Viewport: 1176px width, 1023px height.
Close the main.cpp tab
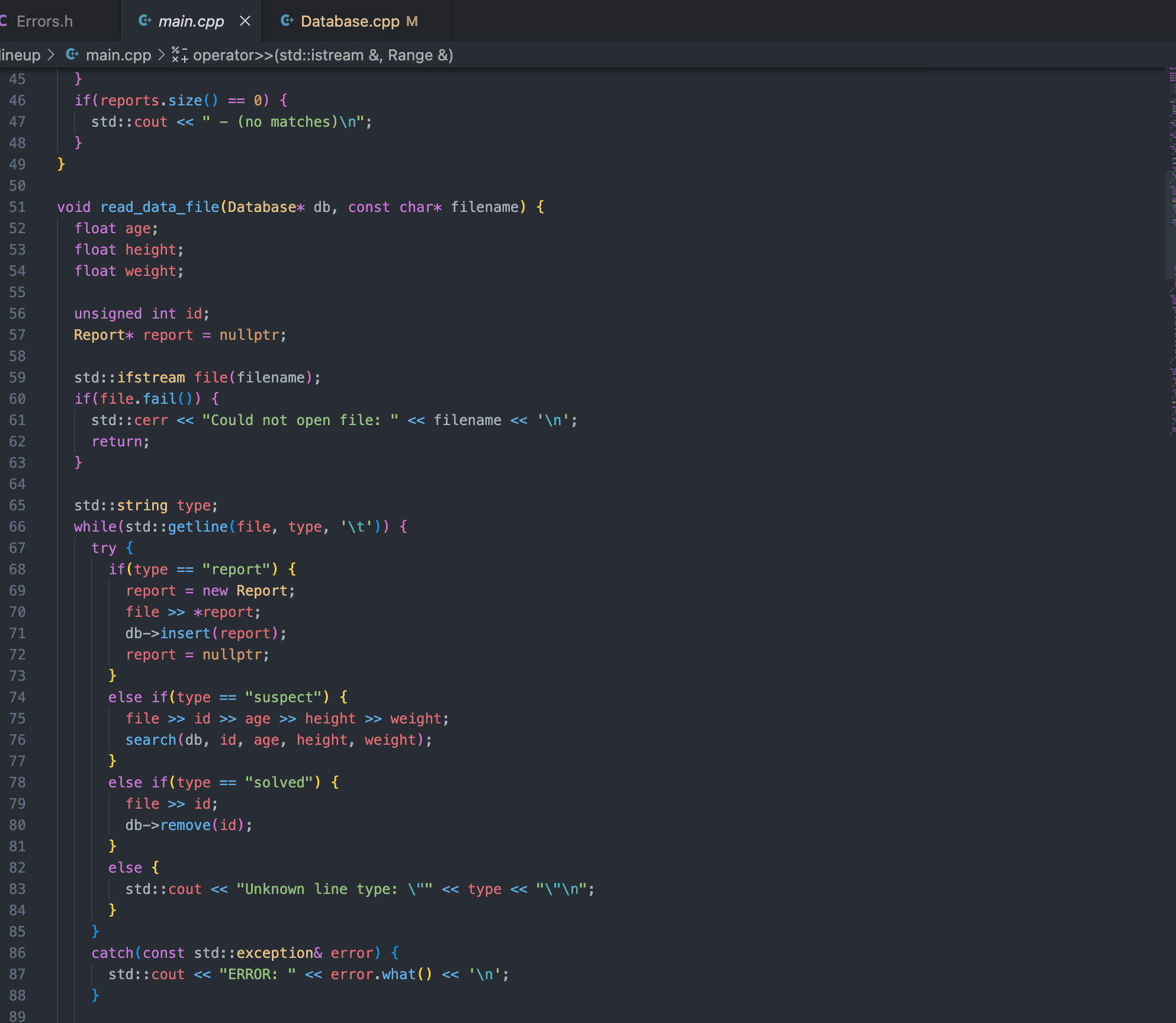(x=245, y=21)
